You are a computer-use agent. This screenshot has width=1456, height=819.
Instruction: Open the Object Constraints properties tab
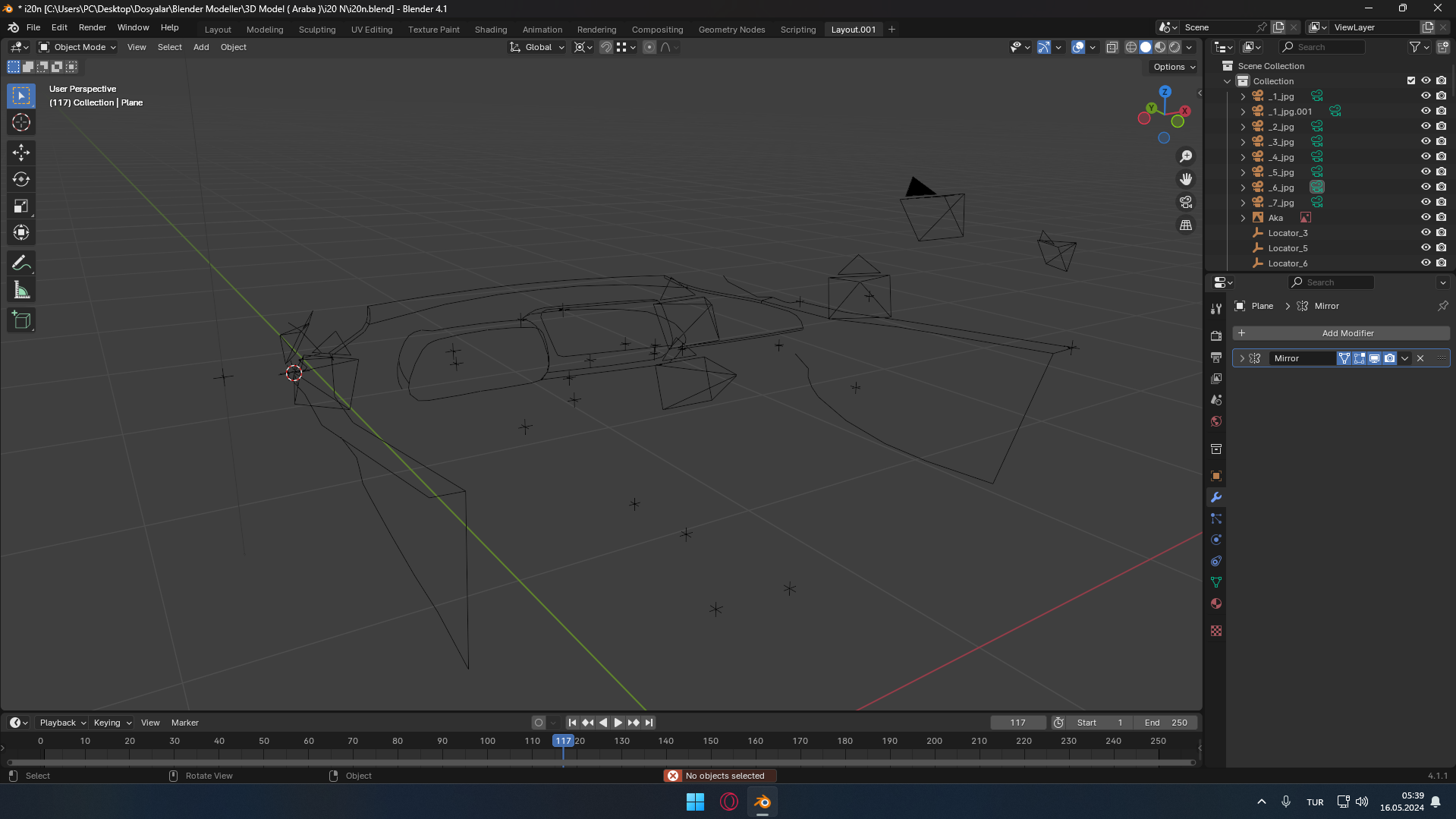click(x=1216, y=561)
